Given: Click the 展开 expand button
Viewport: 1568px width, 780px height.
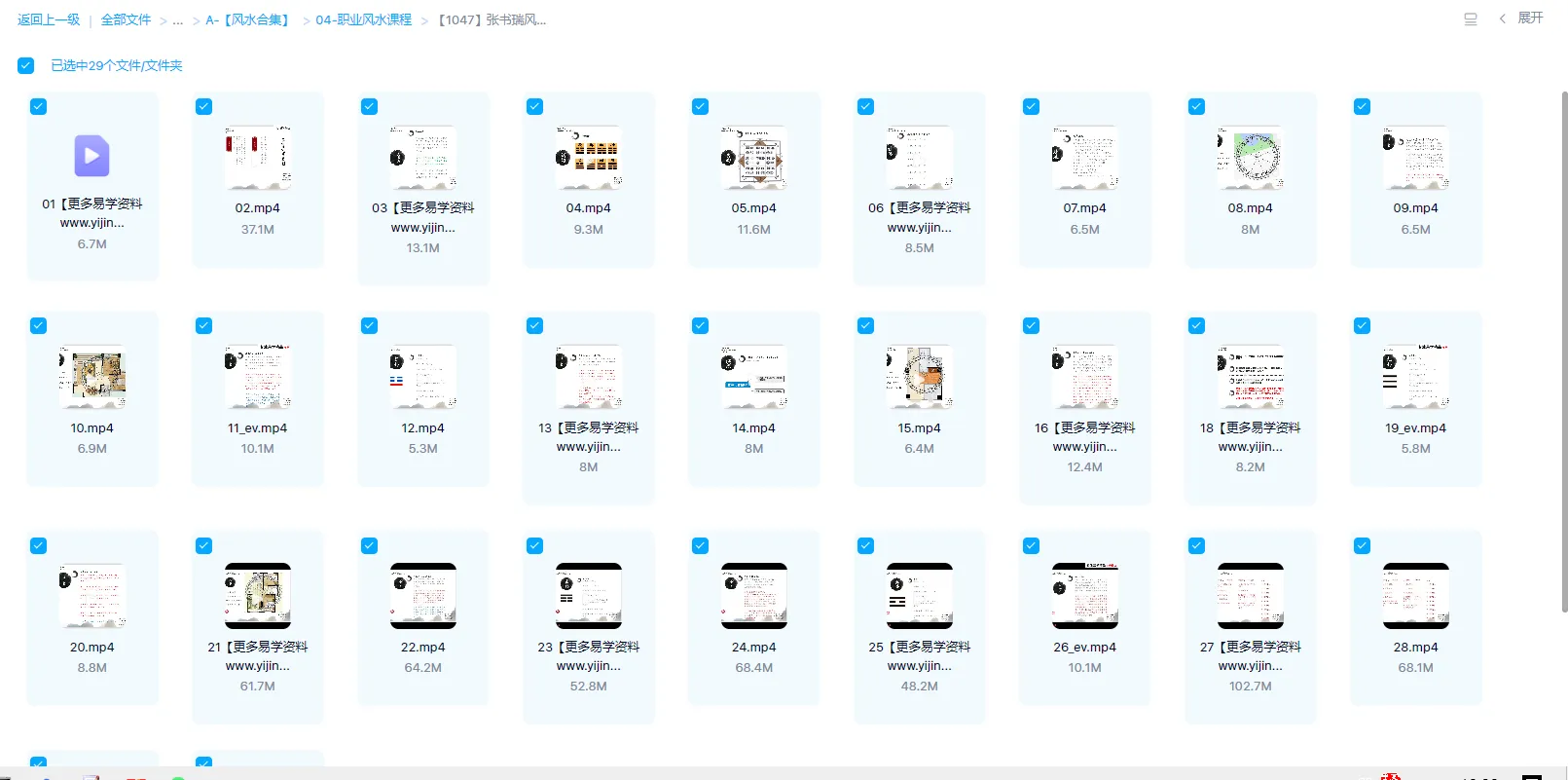Looking at the screenshot, I should [1530, 19].
